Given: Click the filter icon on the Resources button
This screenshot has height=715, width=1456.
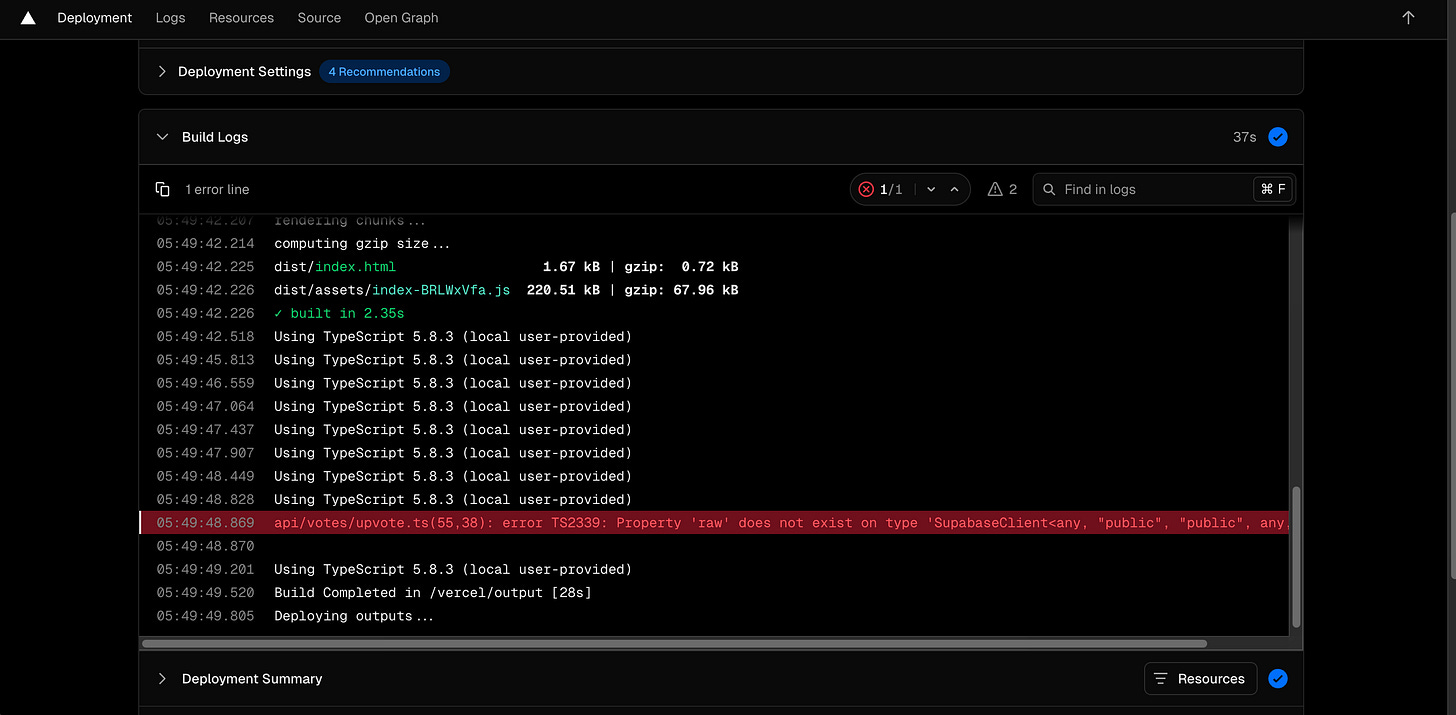Looking at the screenshot, I should coord(1161,678).
